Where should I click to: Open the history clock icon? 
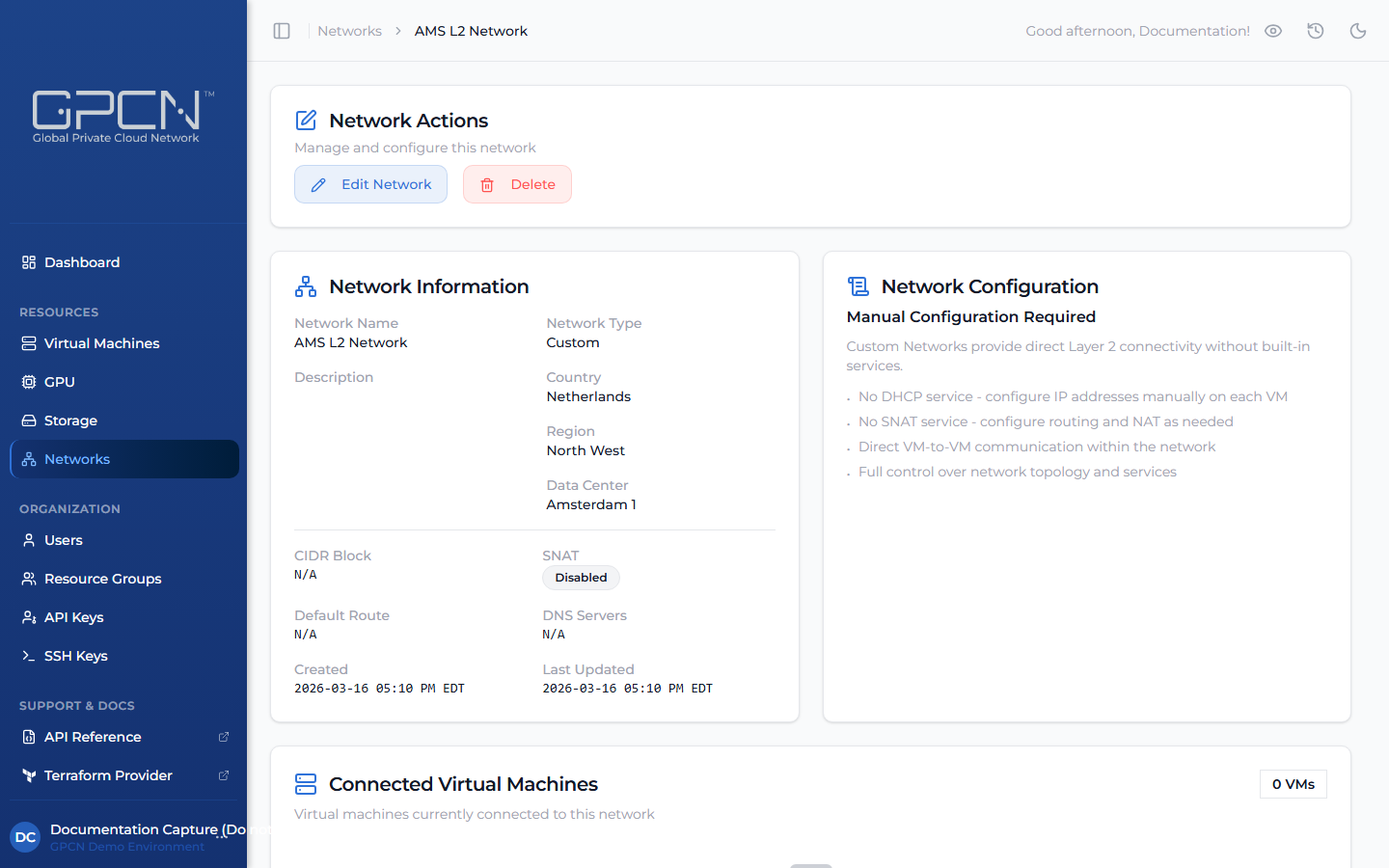[x=1316, y=31]
